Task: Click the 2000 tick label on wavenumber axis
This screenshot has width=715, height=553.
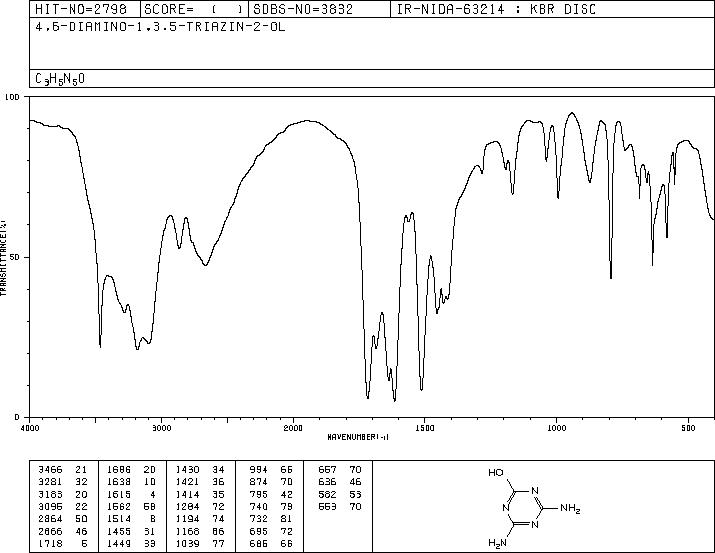Action: pyautogui.click(x=293, y=428)
